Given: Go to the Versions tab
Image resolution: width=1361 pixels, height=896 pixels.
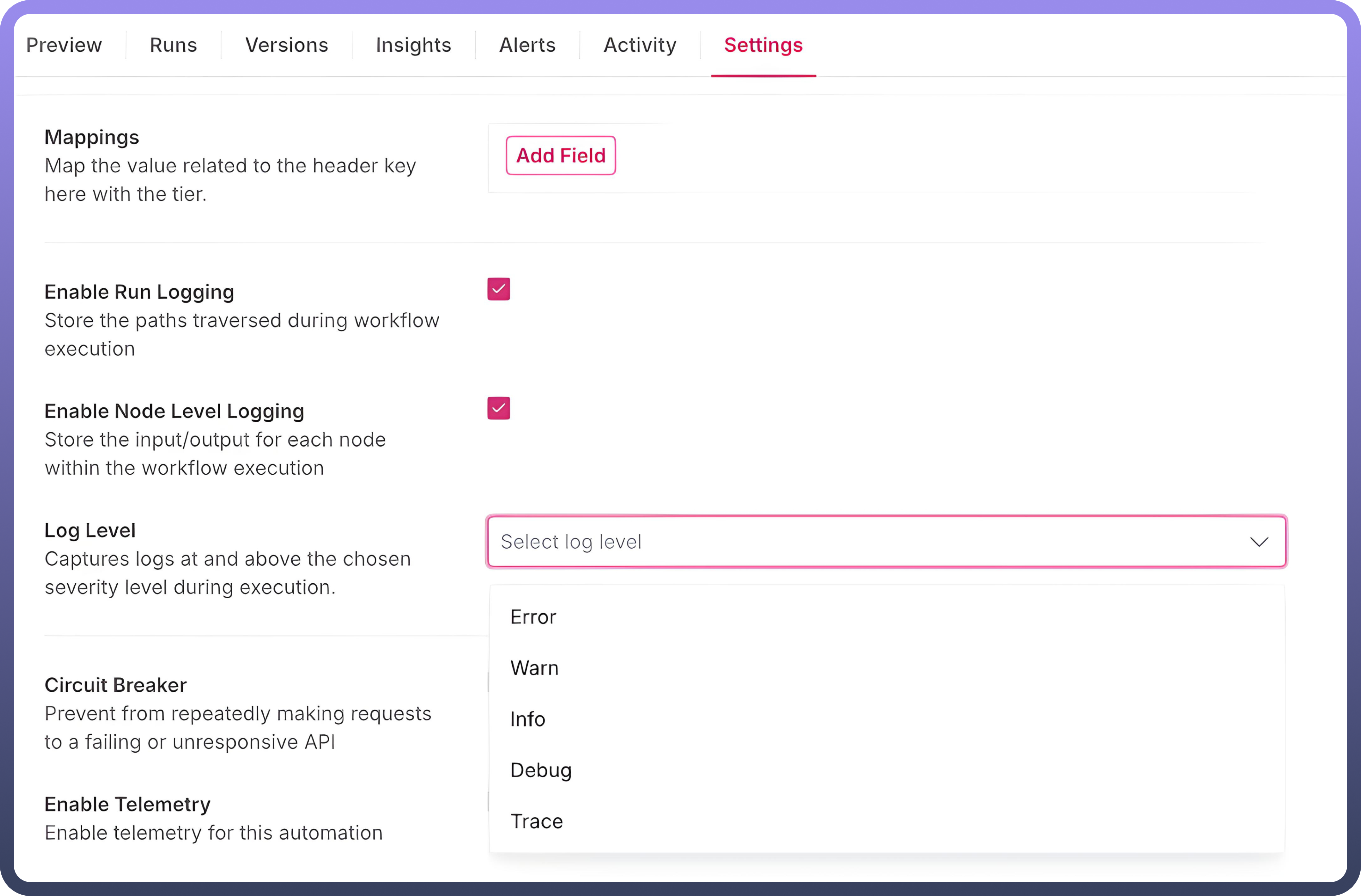Looking at the screenshot, I should click(286, 45).
